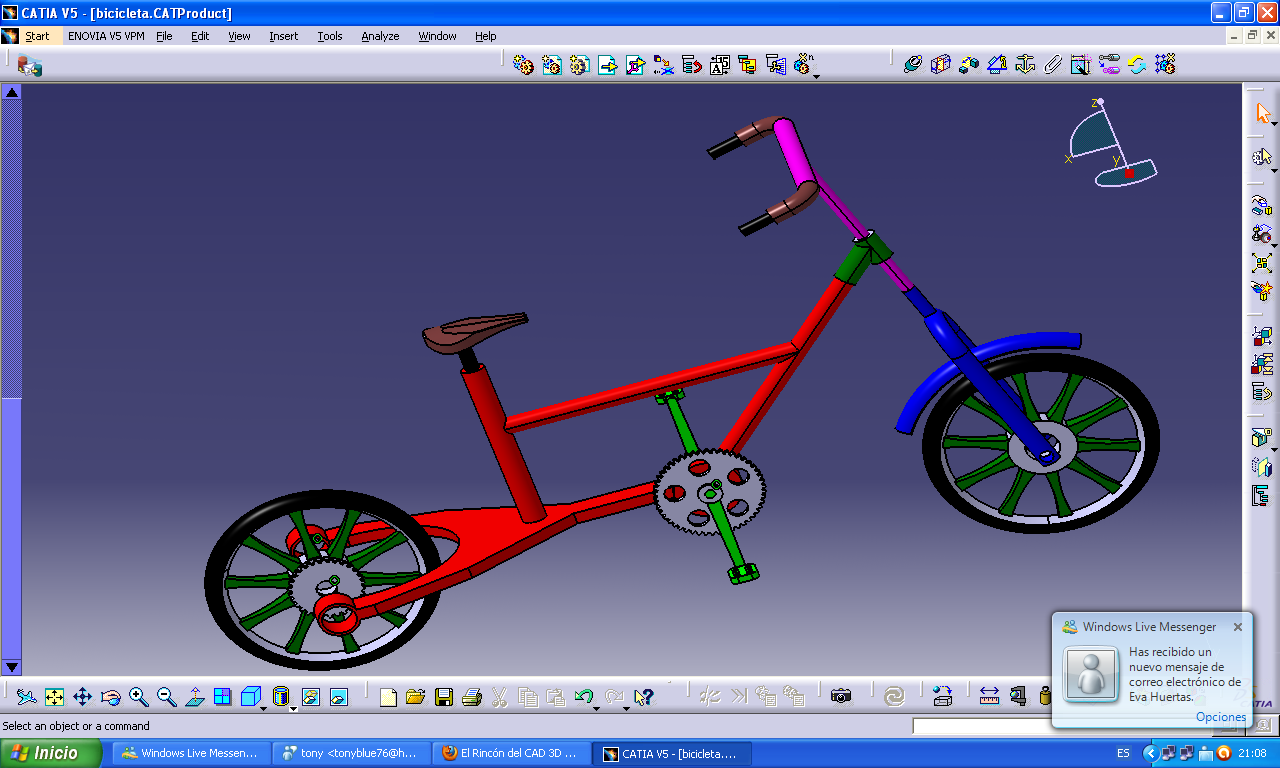Click the New Product tool icon
The height and width of the screenshot is (768, 1280).
coord(551,65)
